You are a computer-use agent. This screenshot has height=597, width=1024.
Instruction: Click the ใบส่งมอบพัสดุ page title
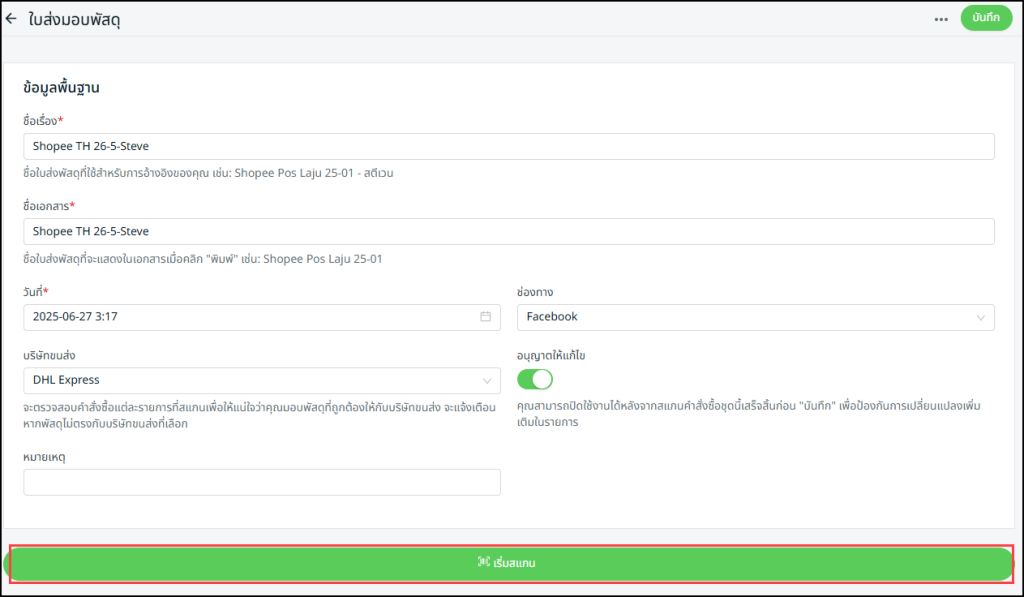click(75, 19)
